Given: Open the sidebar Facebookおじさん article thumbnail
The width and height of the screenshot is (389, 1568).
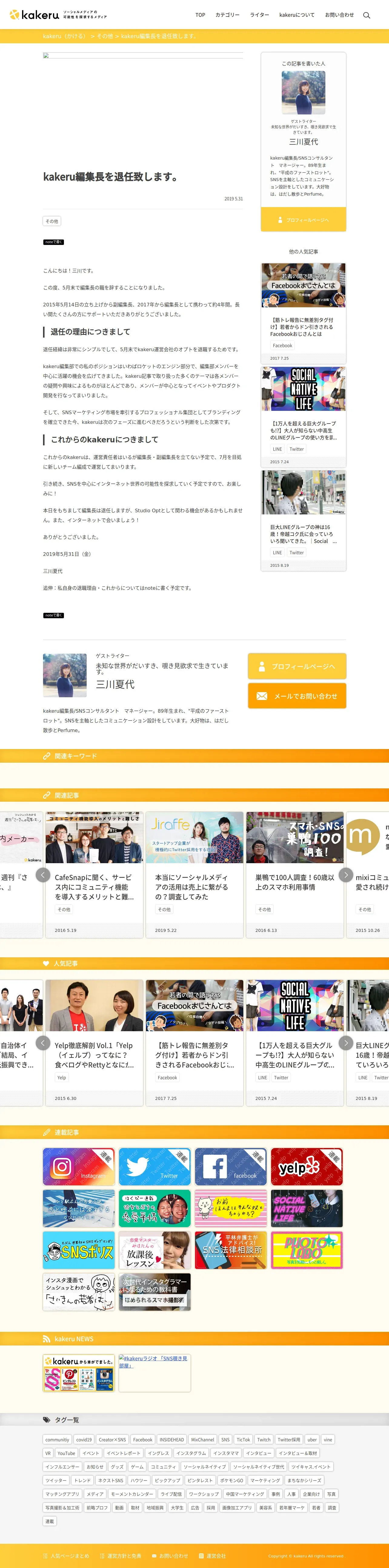Looking at the screenshot, I should click(303, 286).
